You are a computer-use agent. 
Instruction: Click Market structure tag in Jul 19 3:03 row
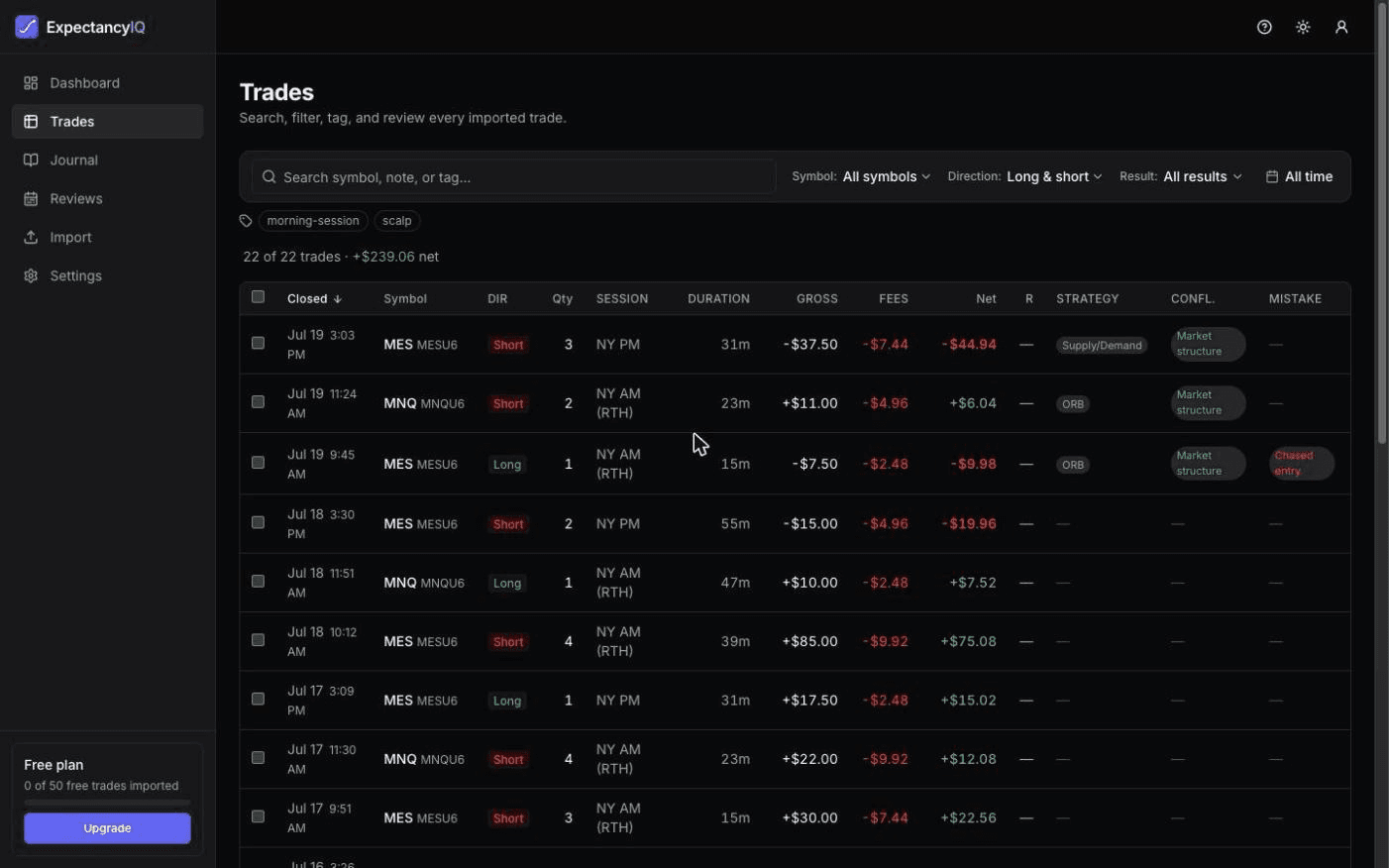[1208, 345]
